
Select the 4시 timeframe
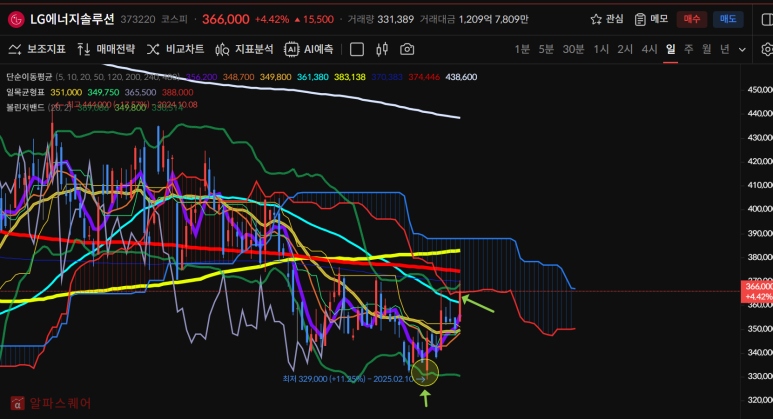click(649, 49)
